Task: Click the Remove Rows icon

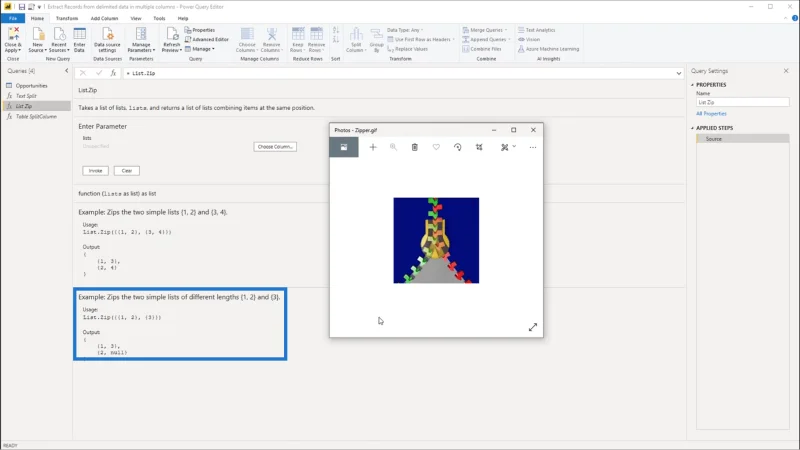Action: tap(316, 35)
